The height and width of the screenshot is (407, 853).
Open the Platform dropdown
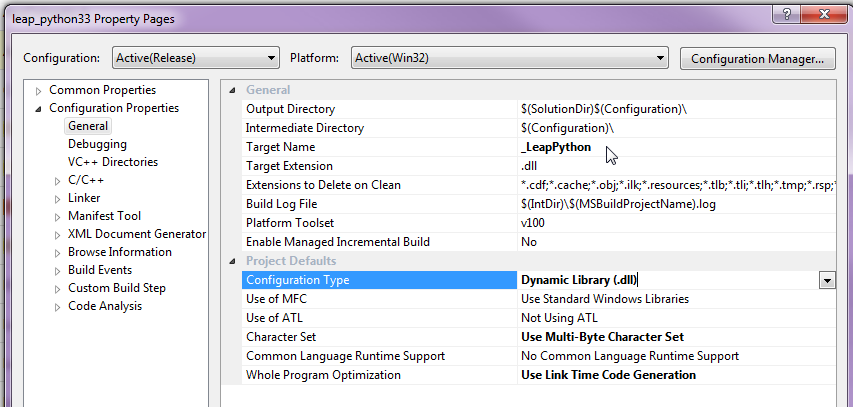(509, 58)
